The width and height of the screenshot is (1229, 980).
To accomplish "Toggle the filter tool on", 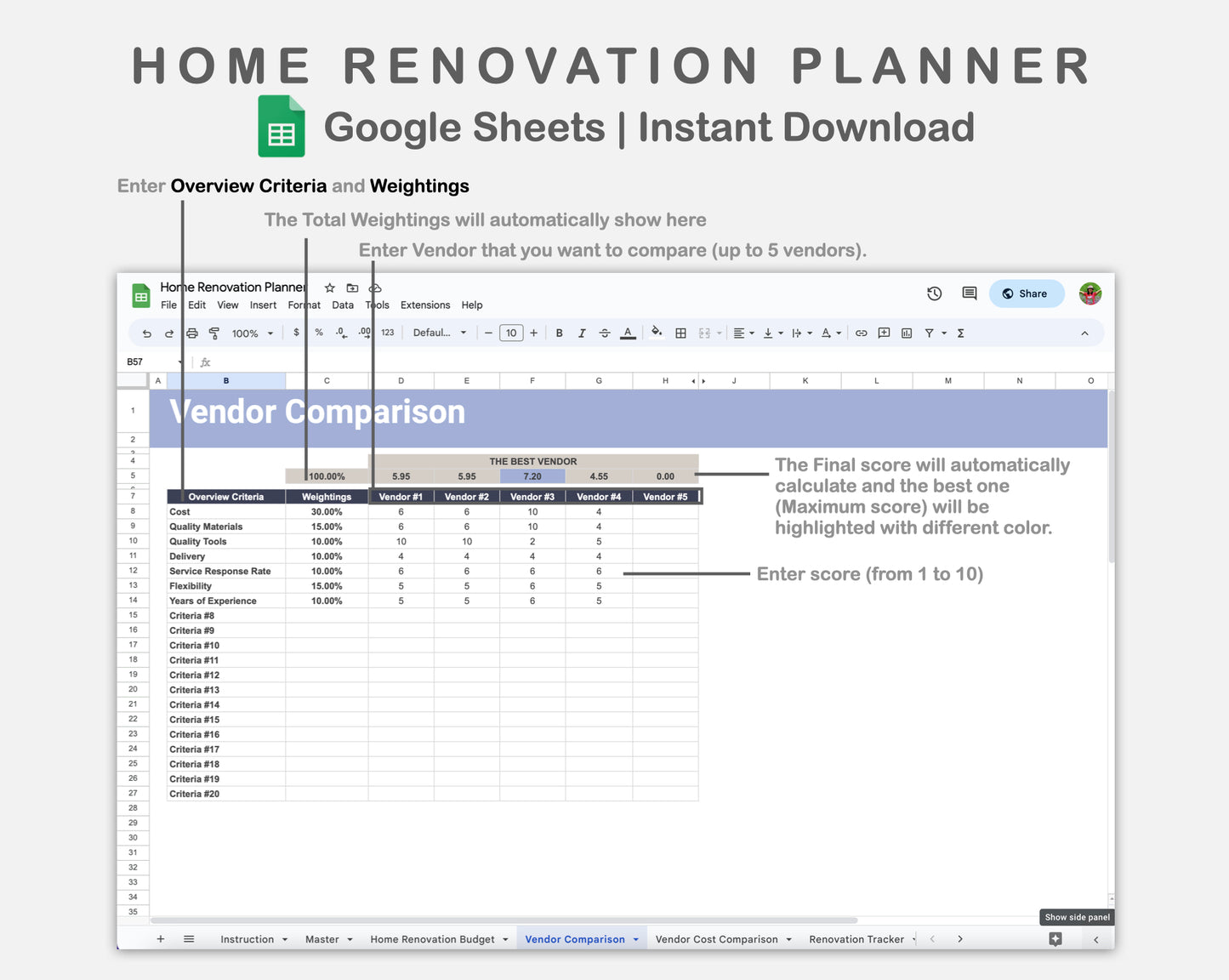I will [930, 333].
